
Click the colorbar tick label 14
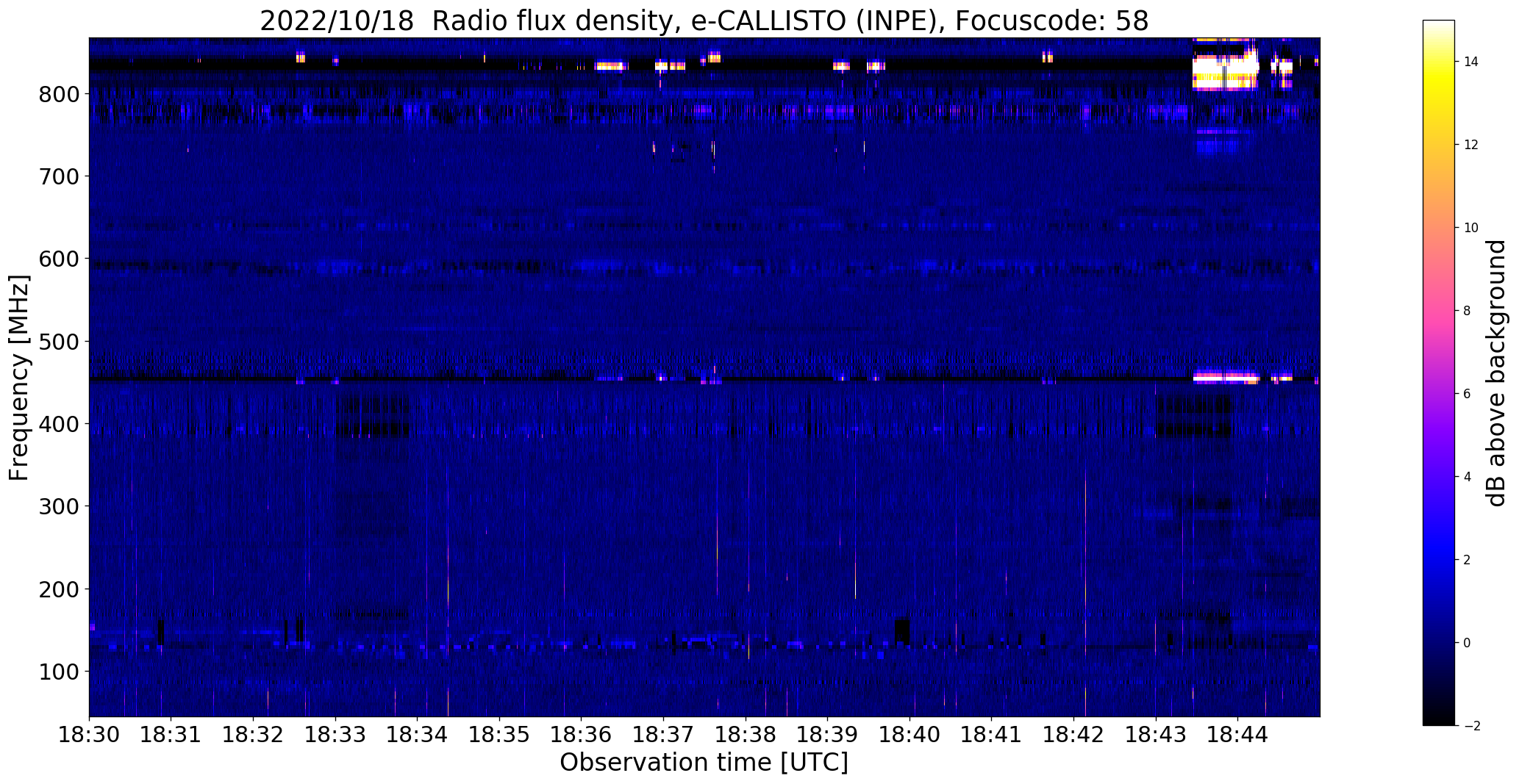click(x=1471, y=62)
